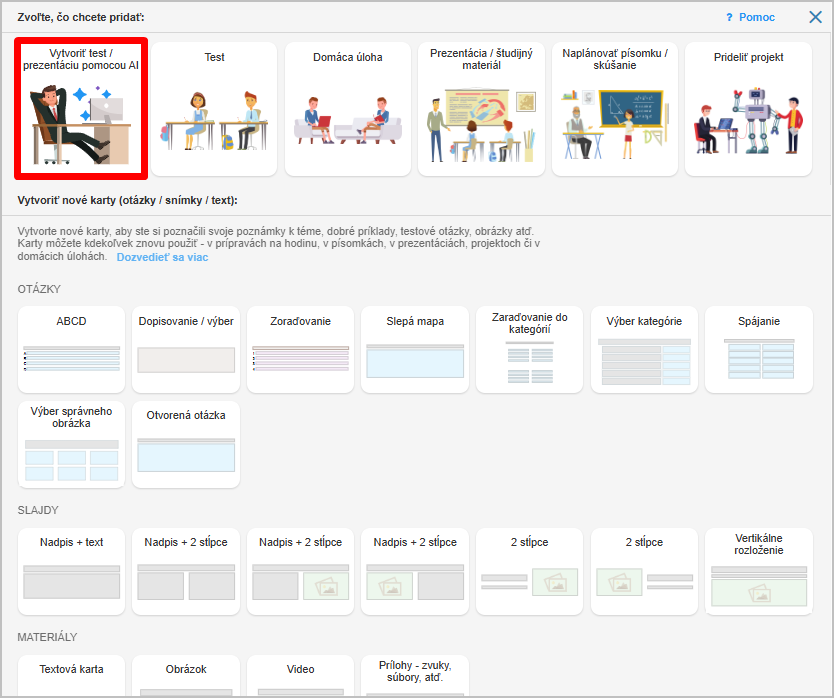The height and width of the screenshot is (698, 834).
Task: Open the Pomoc help link
Action: click(x=750, y=18)
